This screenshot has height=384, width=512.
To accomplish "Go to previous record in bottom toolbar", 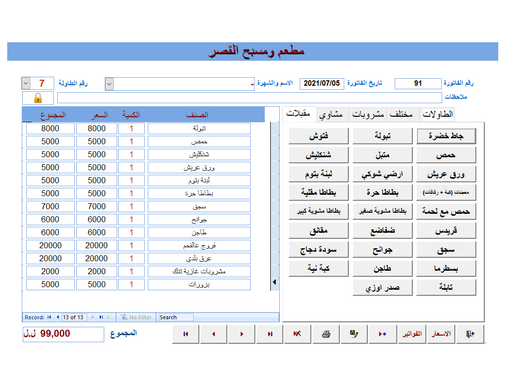I will click(x=214, y=334).
